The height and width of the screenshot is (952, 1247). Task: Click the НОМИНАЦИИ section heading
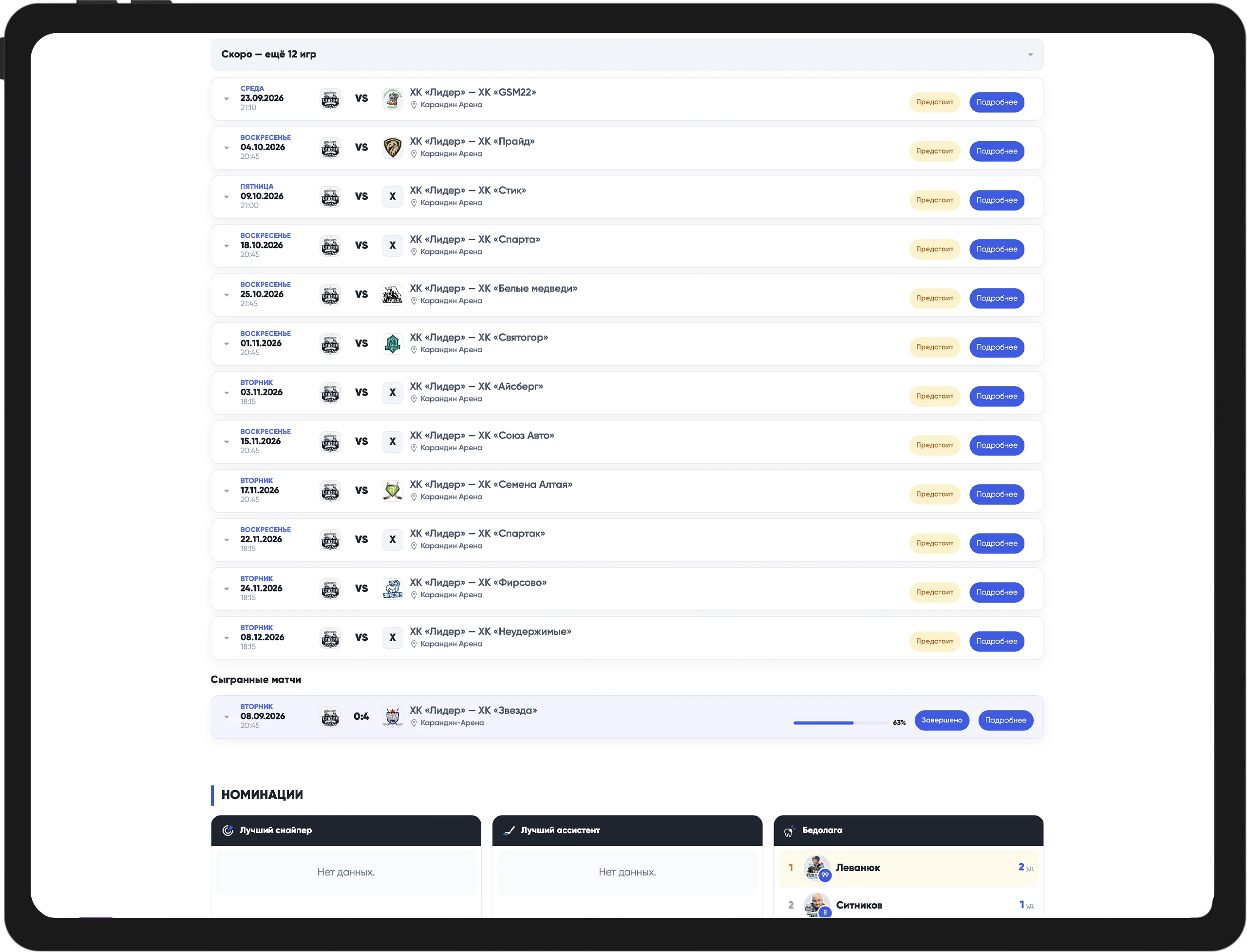tap(262, 795)
